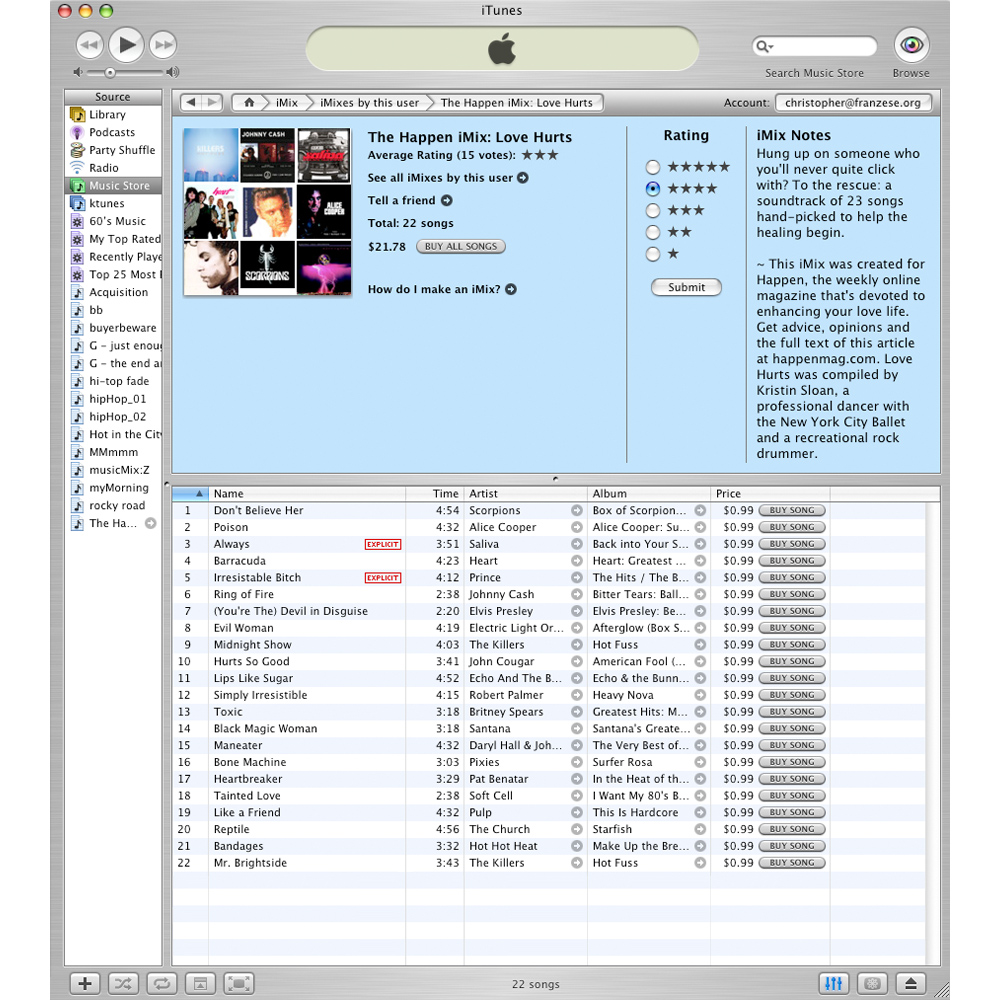Click the Play button
Image resolution: width=1000 pixels, height=1000 pixels.
126,45
